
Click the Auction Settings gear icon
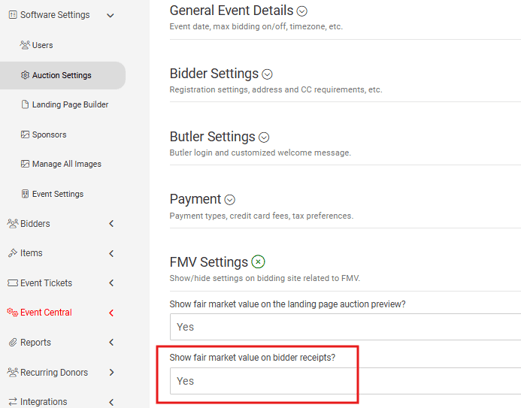pos(25,75)
